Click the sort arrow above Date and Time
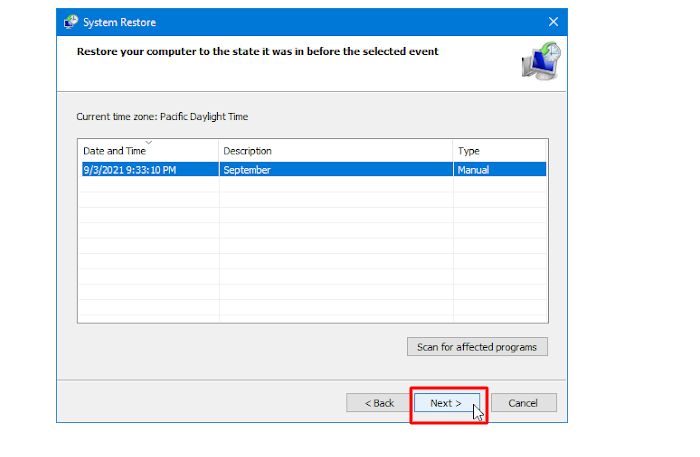700x457 pixels. 148,142
